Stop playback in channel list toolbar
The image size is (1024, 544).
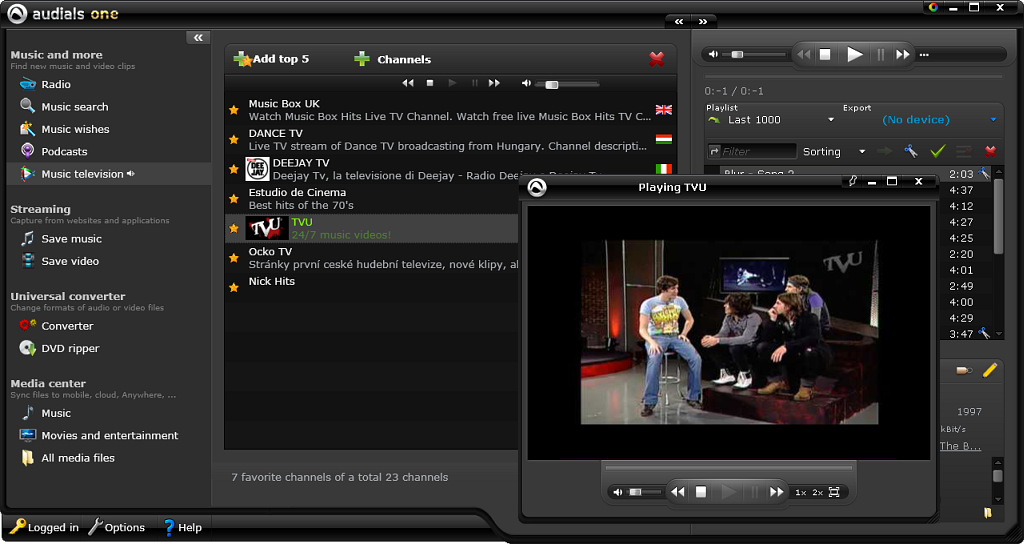pos(430,83)
